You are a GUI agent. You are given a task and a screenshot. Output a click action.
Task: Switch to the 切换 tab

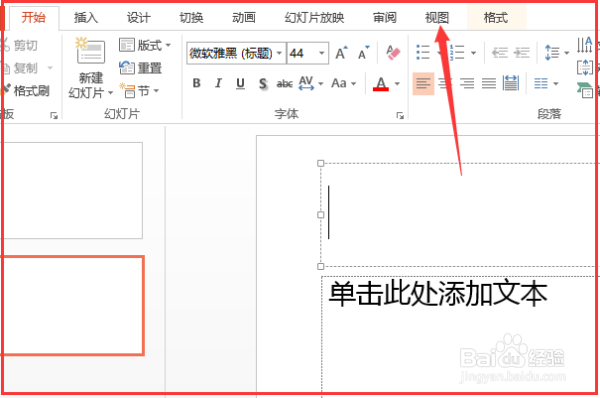[191, 18]
